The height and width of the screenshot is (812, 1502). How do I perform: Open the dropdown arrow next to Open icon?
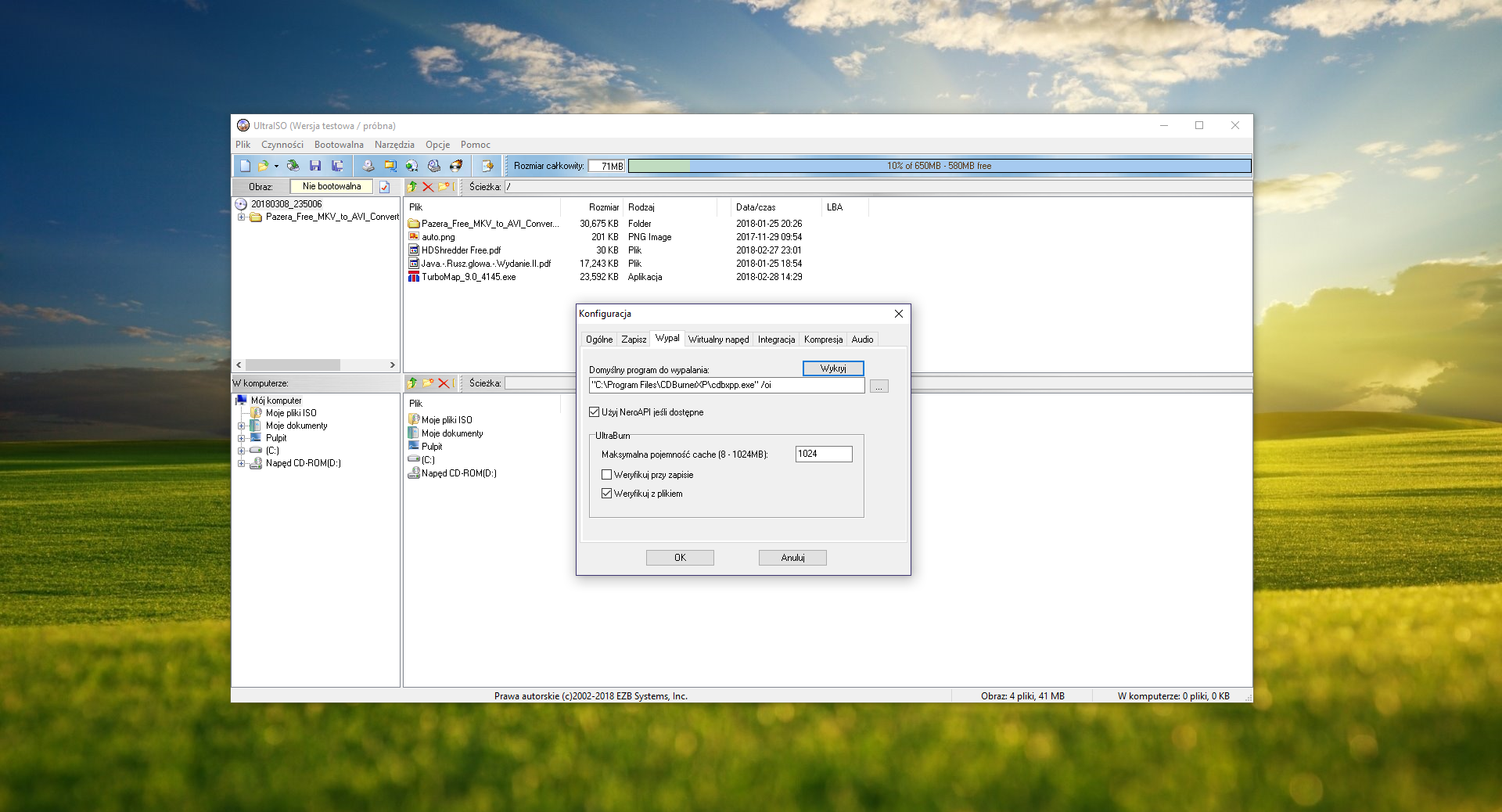coord(276,166)
